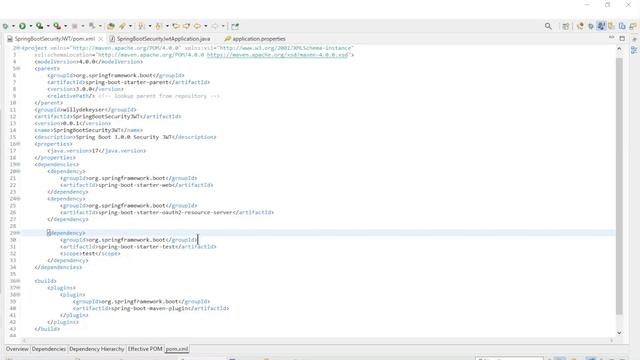The height and width of the screenshot is (360, 640).
Task: Click the Debug bug toolbar icon
Action: point(5,26)
